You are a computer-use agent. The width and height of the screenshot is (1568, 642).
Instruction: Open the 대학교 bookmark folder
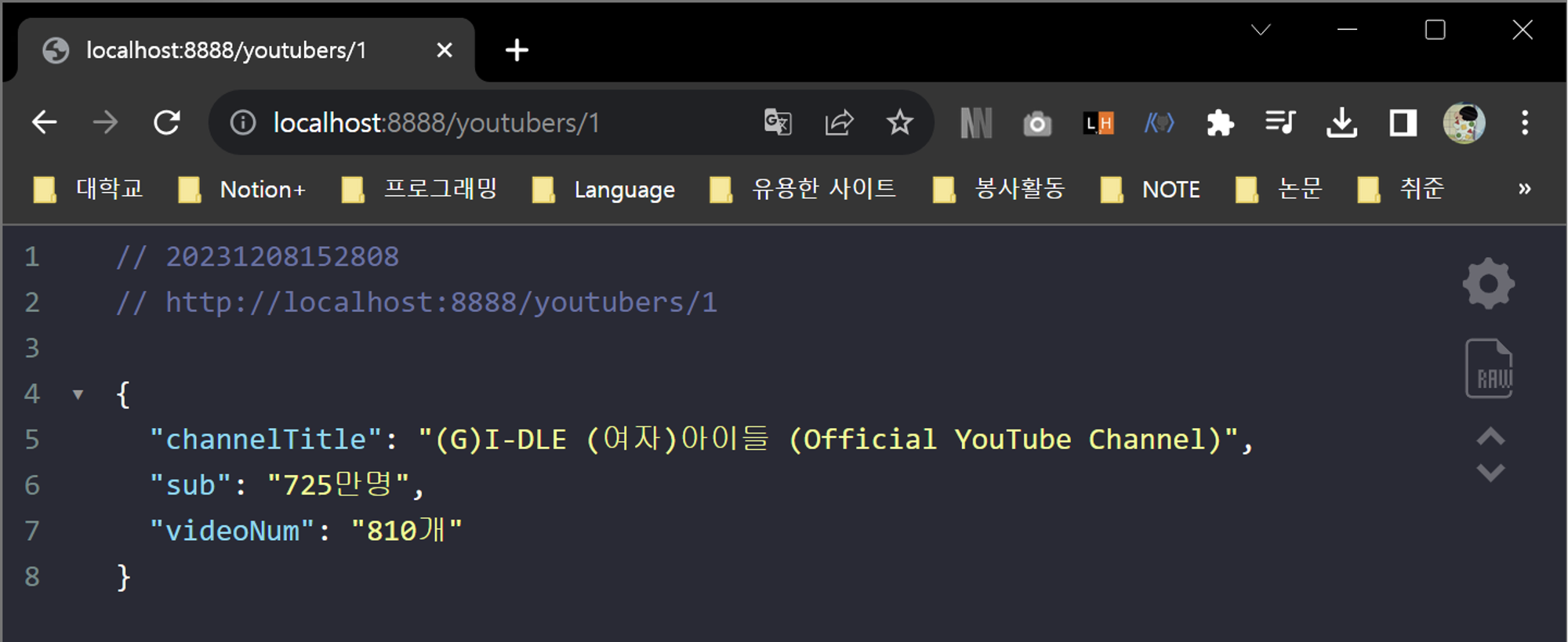88,189
